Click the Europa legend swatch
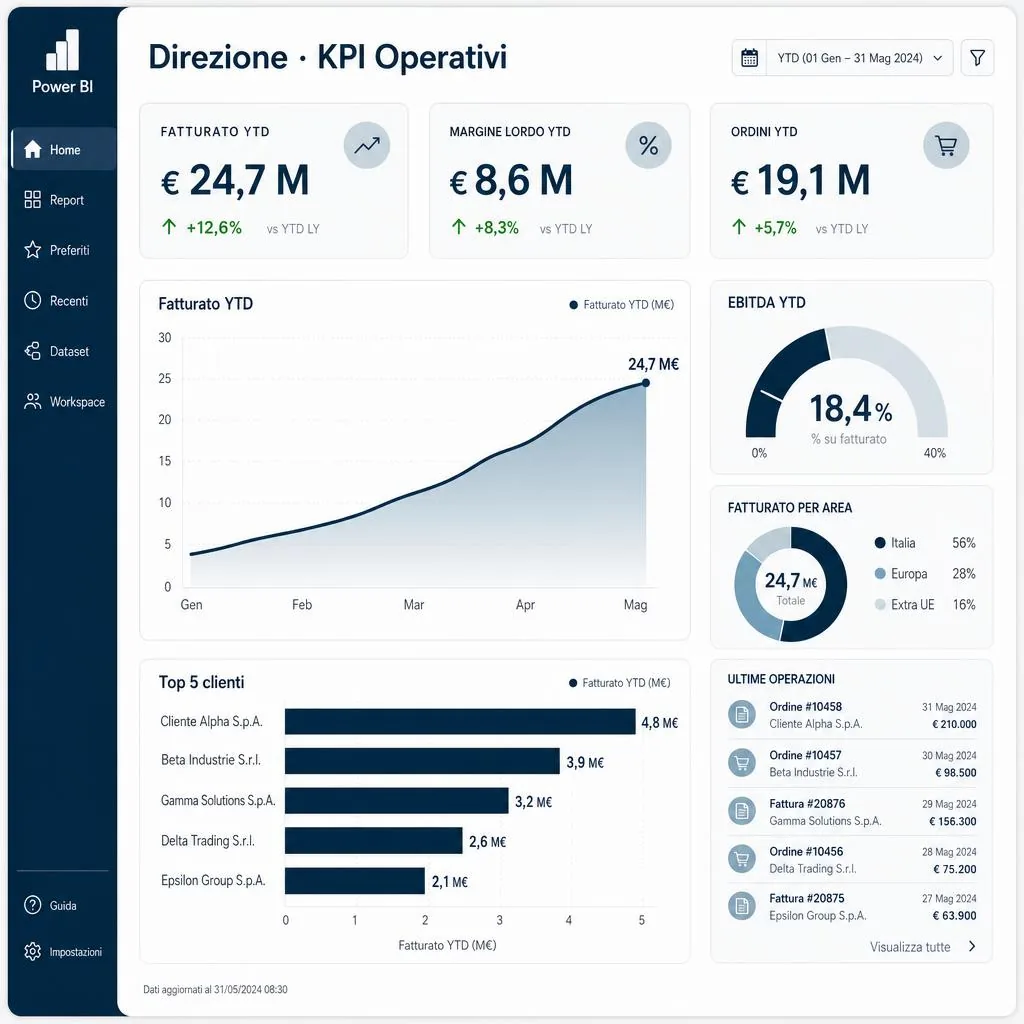The width and height of the screenshot is (1024, 1024). point(880,573)
